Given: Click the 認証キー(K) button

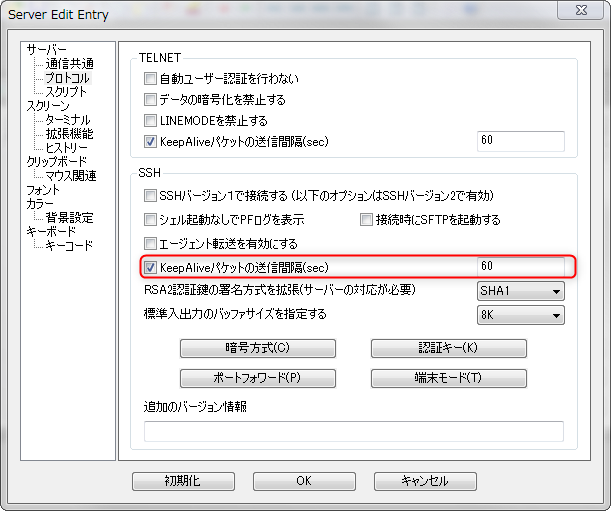Looking at the screenshot, I should click(x=449, y=348).
